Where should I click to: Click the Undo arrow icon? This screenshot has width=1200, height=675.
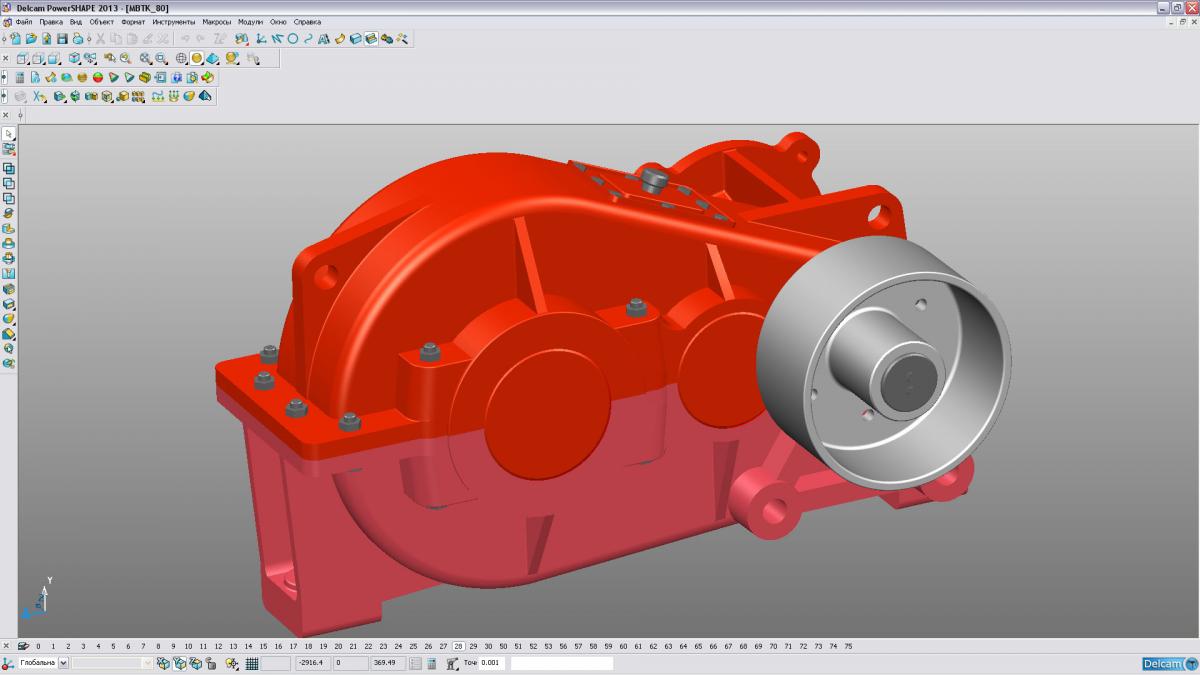coord(185,38)
